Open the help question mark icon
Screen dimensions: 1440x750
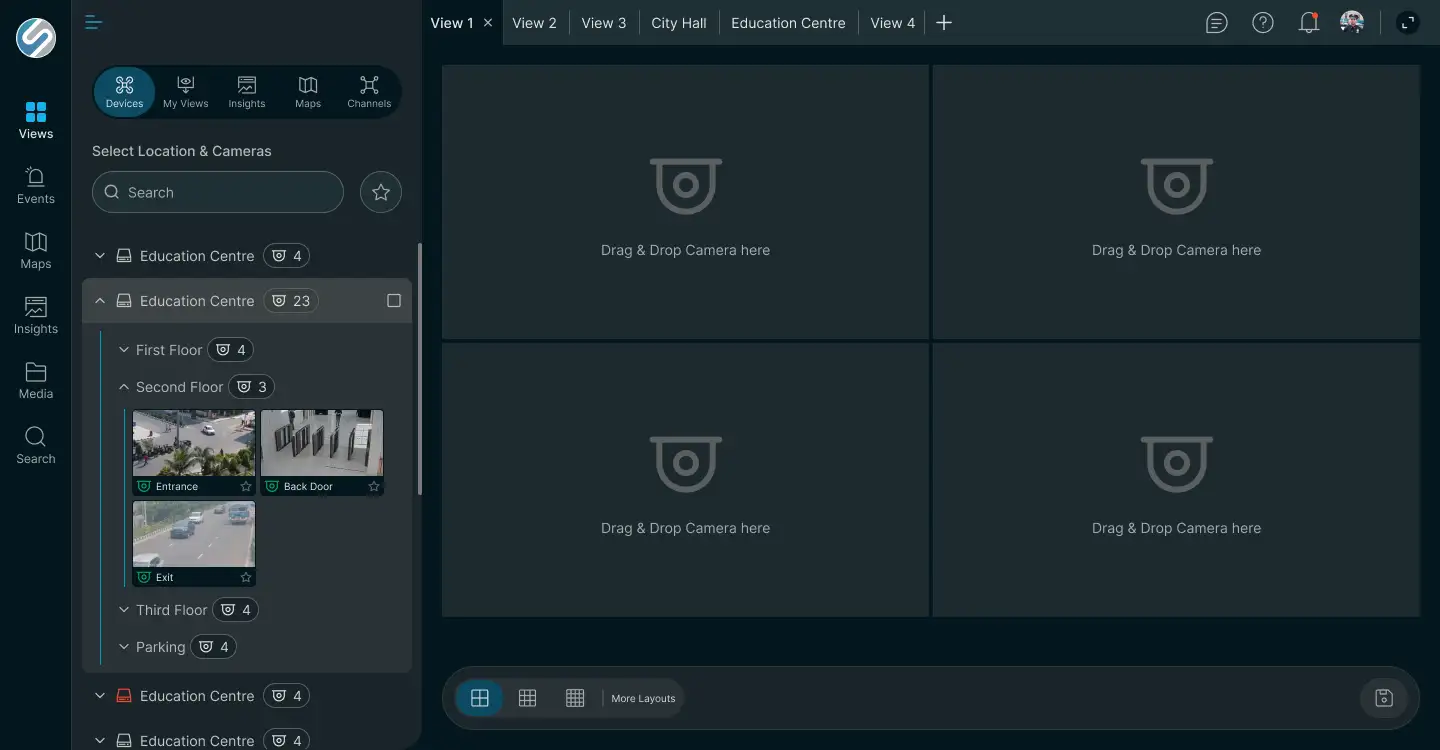pos(1263,22)
